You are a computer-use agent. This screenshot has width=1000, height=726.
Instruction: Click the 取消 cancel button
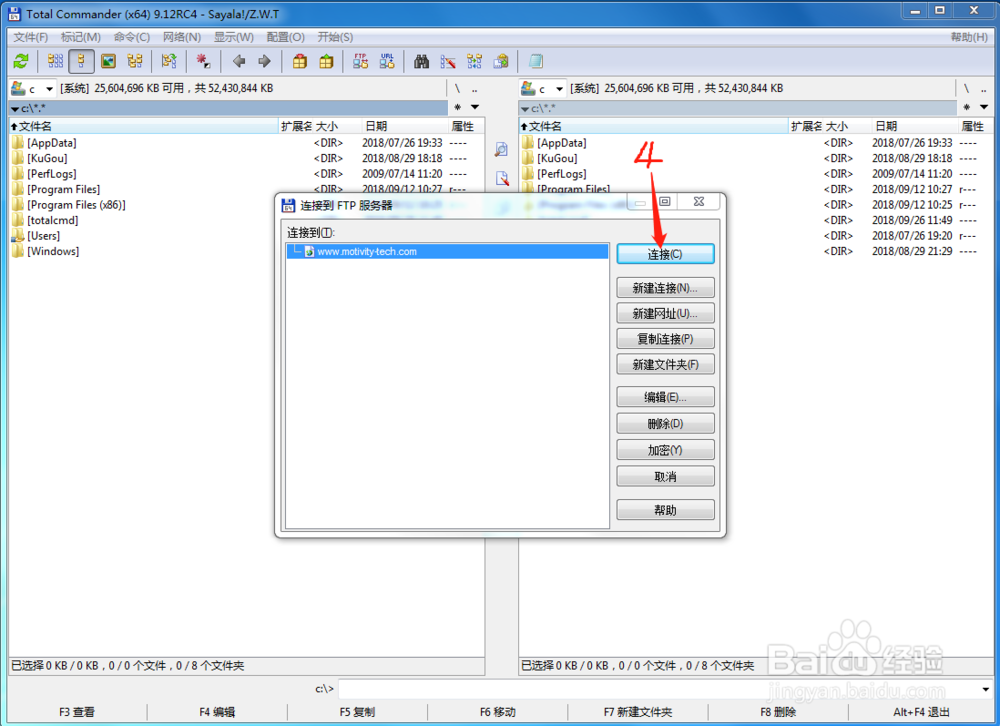pyautogui.click(x=665, y=477)
